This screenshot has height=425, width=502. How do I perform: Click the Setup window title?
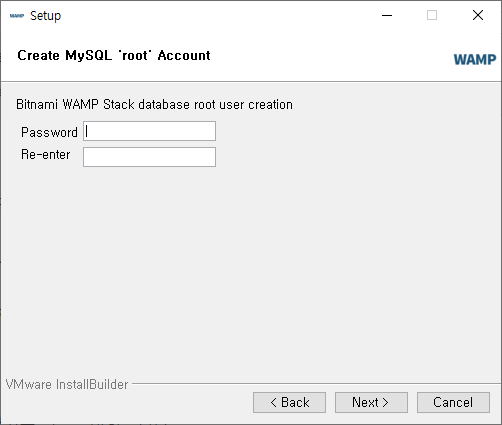point(46,16)
